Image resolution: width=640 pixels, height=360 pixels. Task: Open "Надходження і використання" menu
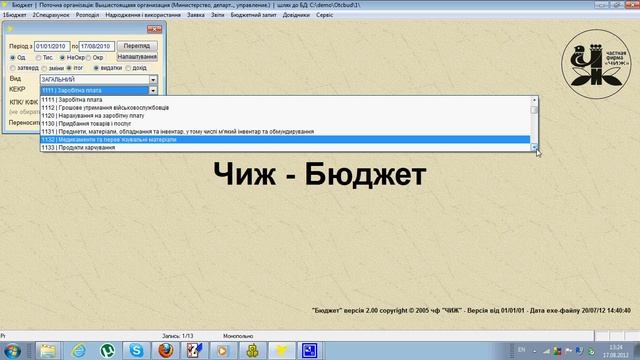[x=143, y=15]
